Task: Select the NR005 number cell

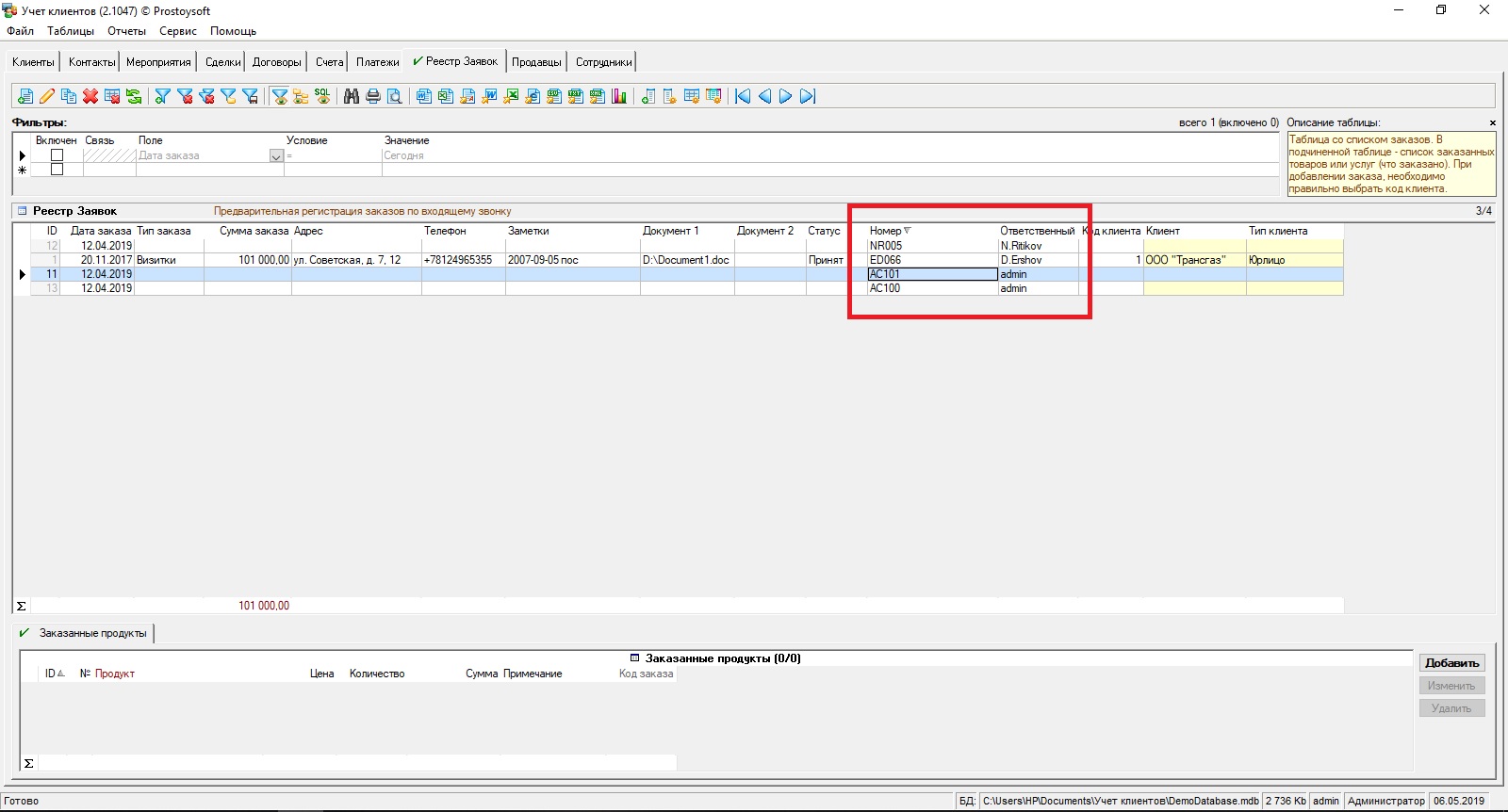Action: point(932,246)
